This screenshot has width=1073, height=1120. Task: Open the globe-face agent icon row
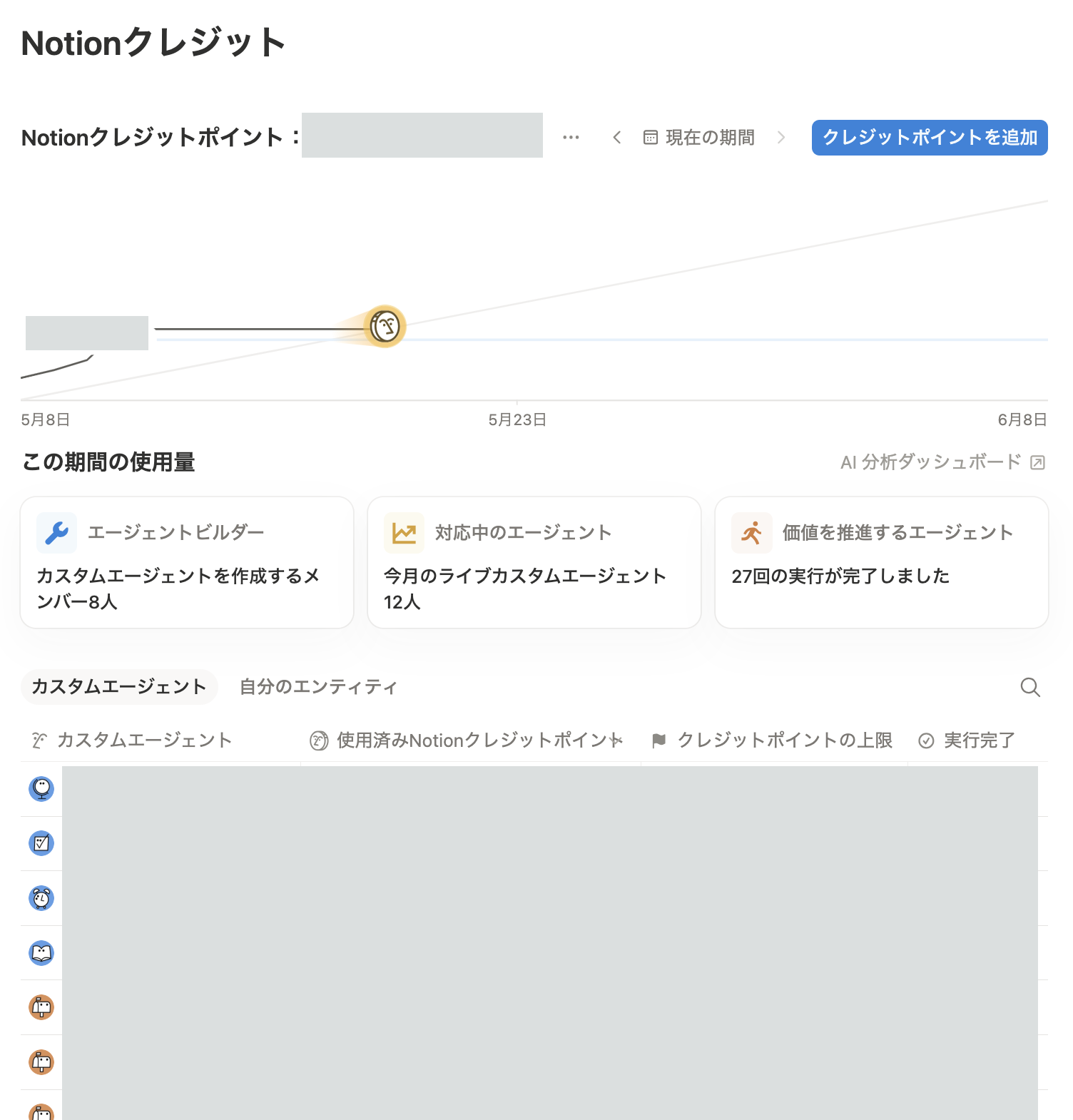[x=41, y=789]
